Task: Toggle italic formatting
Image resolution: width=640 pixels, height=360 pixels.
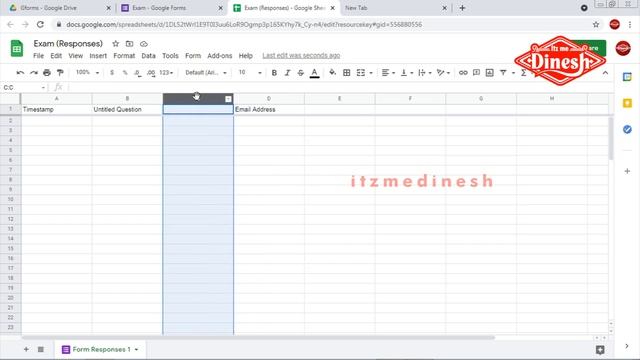Action: (287, 73)
